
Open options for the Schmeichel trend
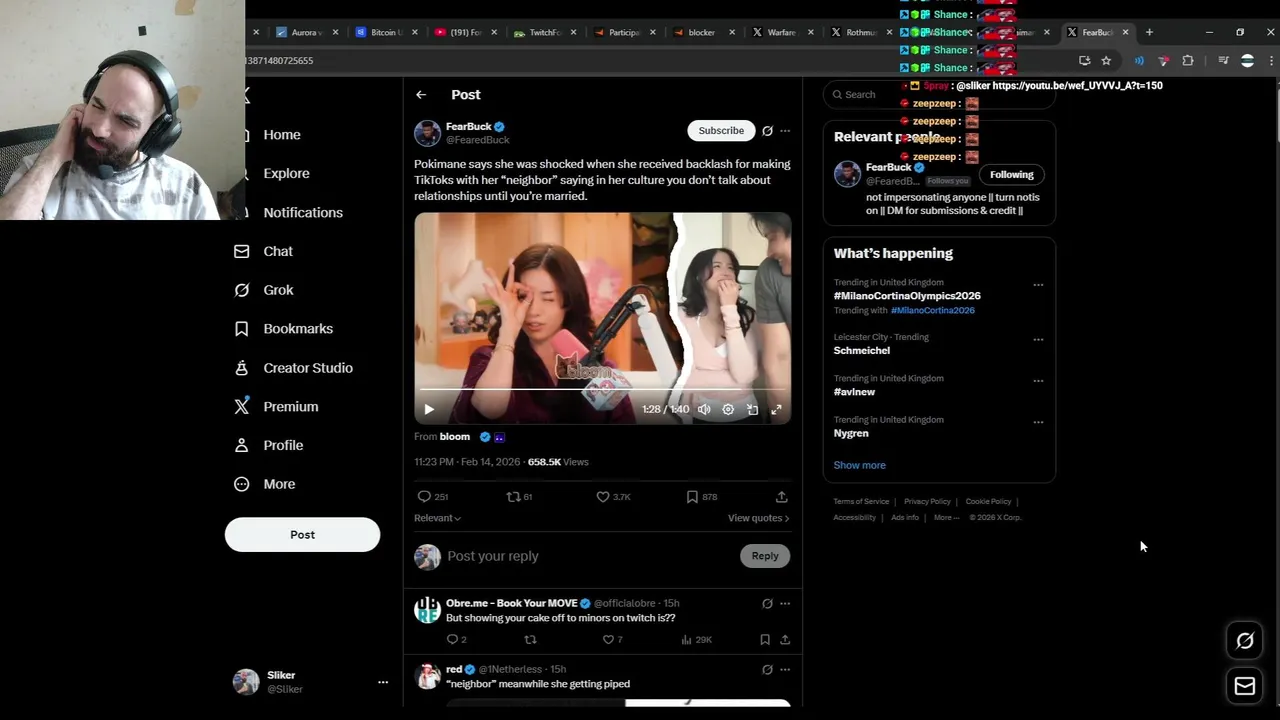[1038, 340]
